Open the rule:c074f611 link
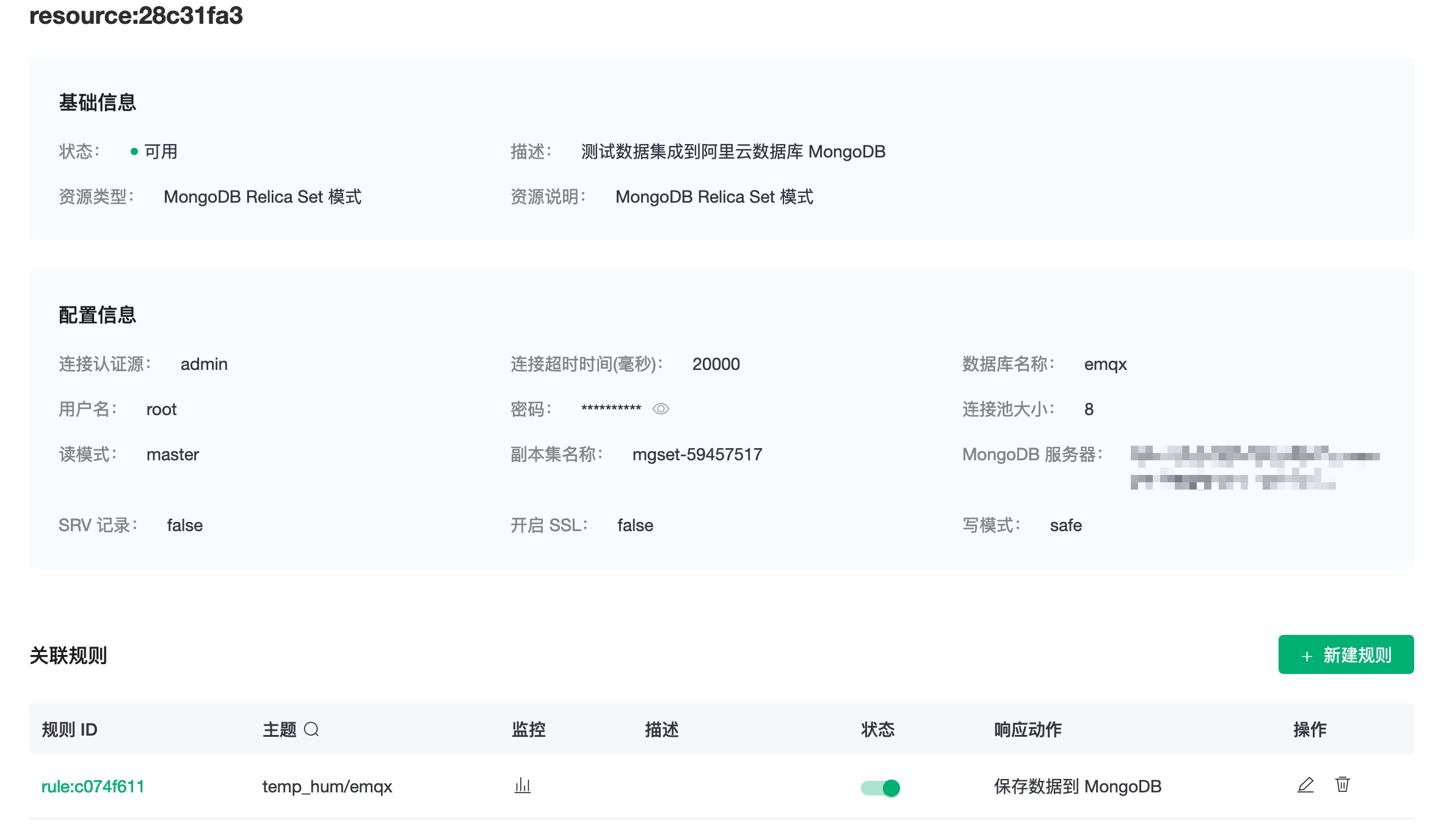Image resolution: width=1430 pixels, height=840 pixels. coord(93,786)
